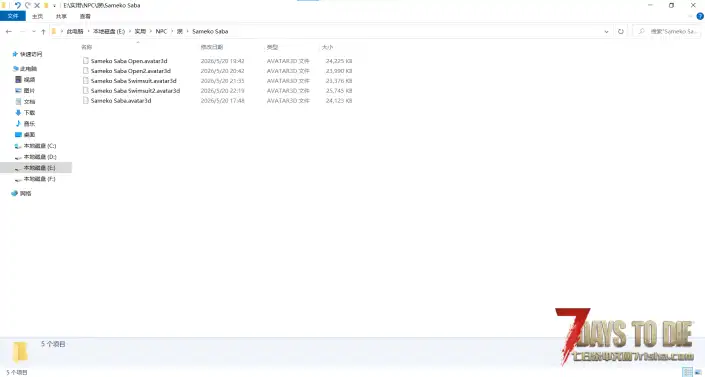
Task: Click the size cell 24,123 KB
Action: pyautogui.click(x=339, y=101)
